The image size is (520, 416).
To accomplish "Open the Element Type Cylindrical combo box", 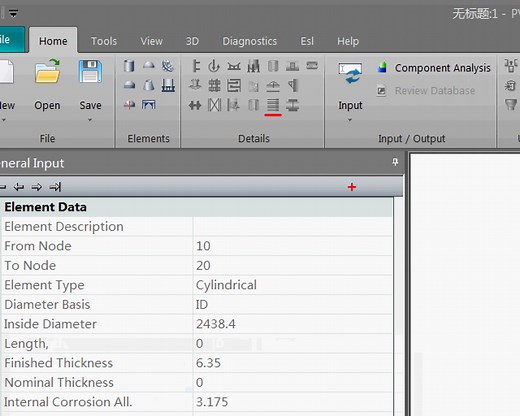I will 292,285.
